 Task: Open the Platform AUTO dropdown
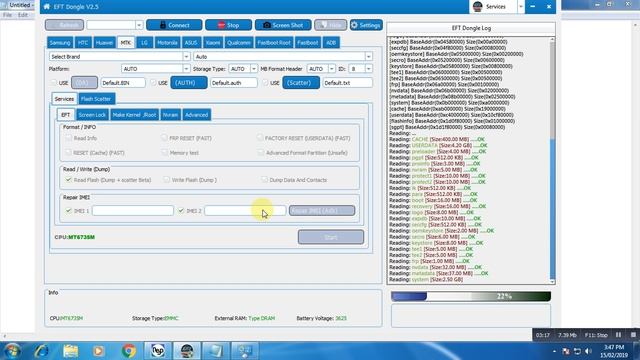pyautogui.click(x=186, y=69)
